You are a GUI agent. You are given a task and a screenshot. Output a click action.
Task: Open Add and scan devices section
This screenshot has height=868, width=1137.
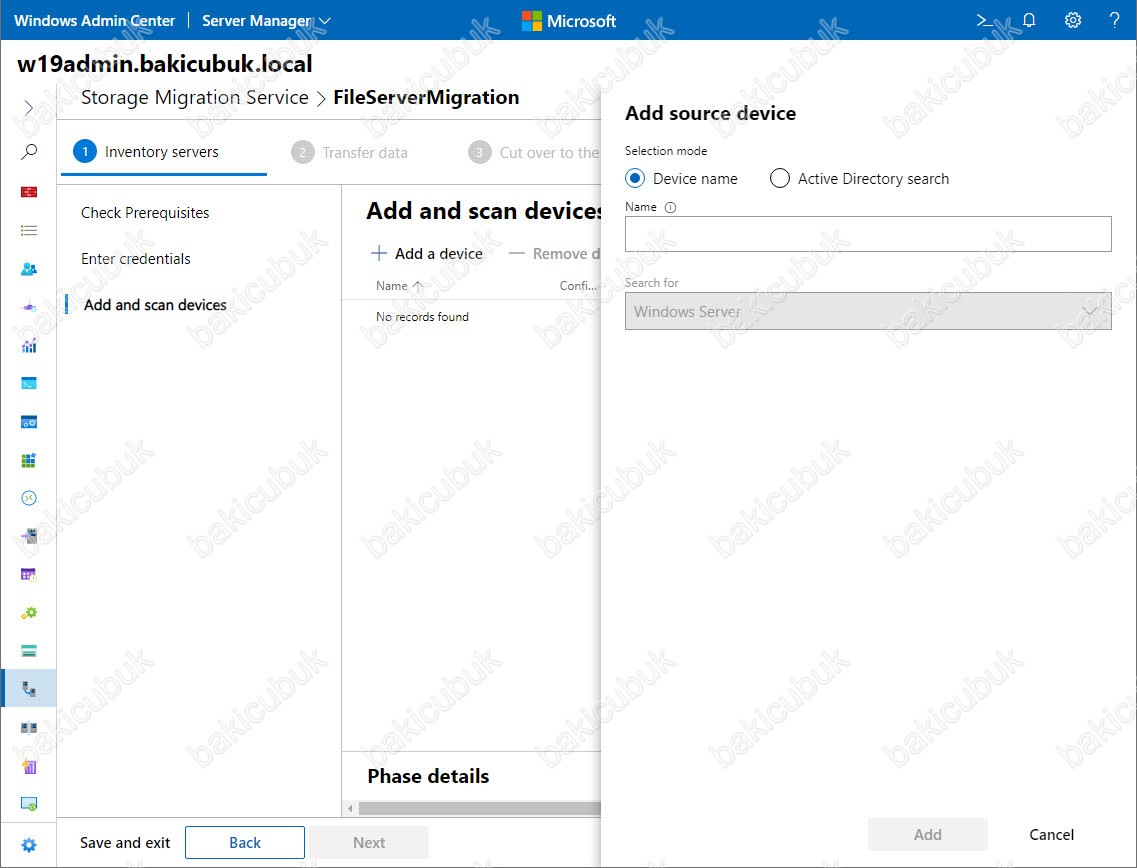click(x=155, y=305)
